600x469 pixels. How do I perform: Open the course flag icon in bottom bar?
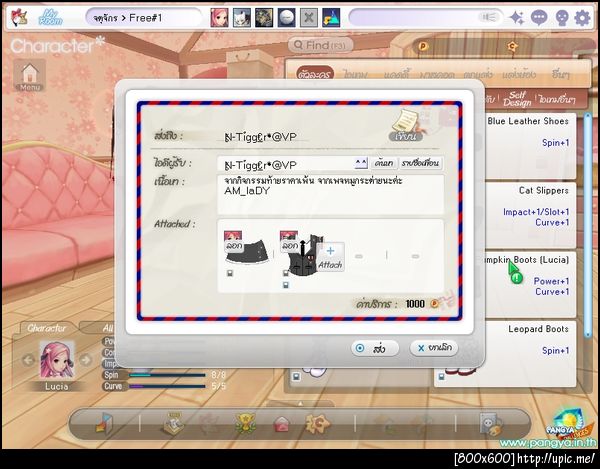pos(104,423)
